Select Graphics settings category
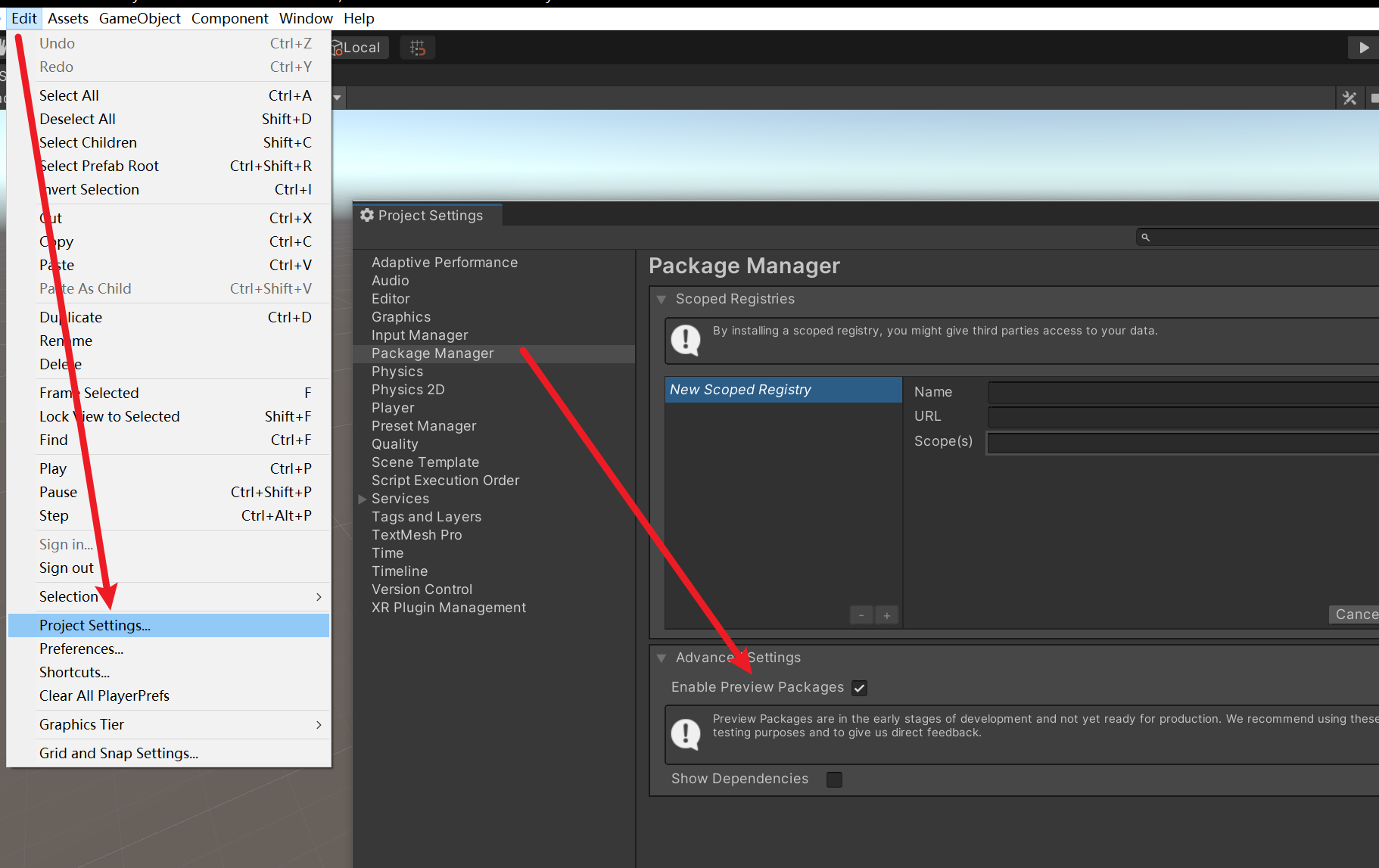The height and width of the screenshot is (868, 1379). (x=494, y=317)
